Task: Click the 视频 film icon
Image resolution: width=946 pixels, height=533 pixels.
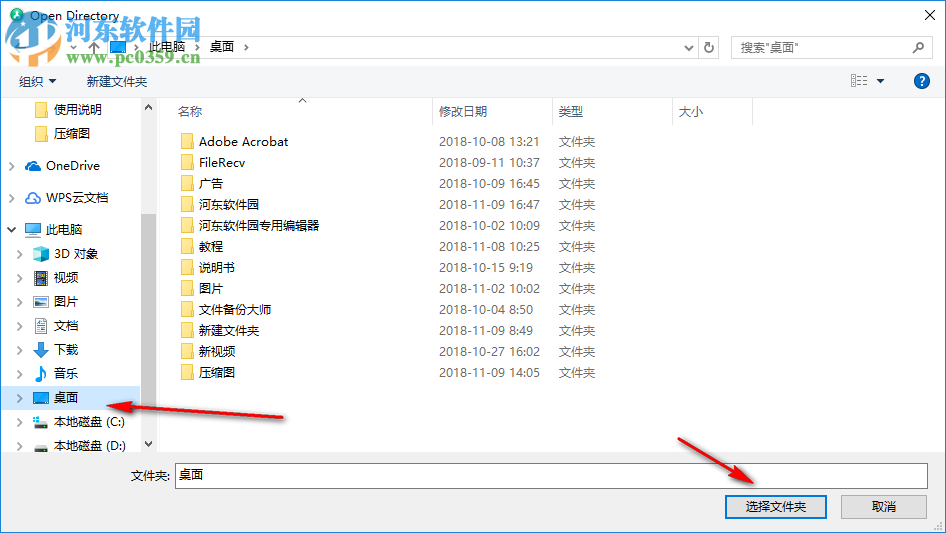Action: pos(40,278)
